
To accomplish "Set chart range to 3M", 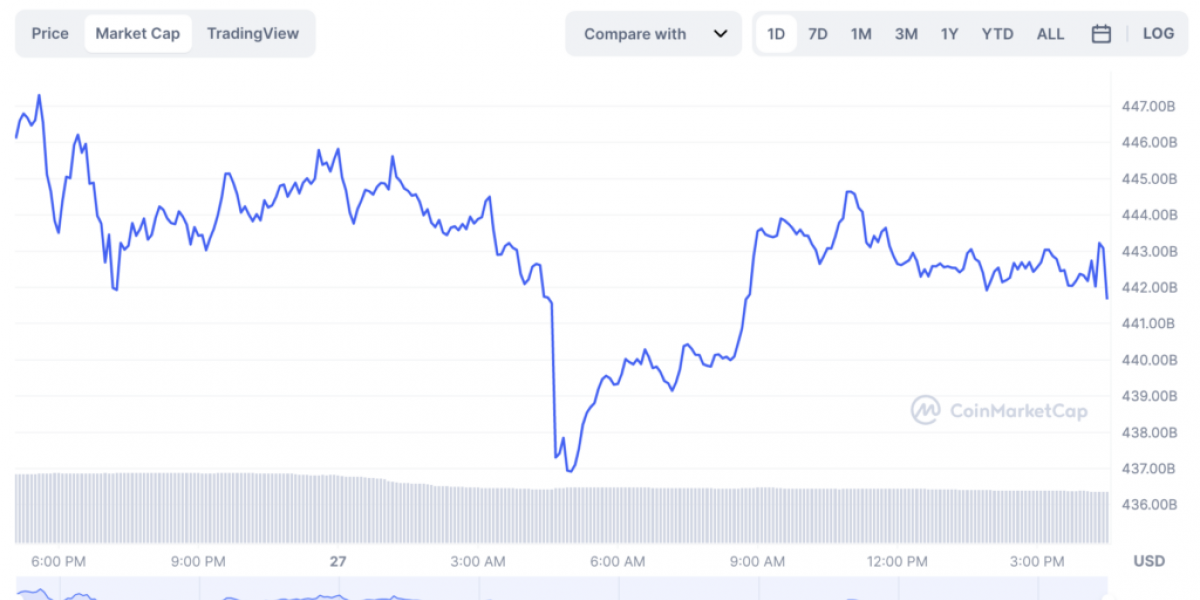I will 906,34.
